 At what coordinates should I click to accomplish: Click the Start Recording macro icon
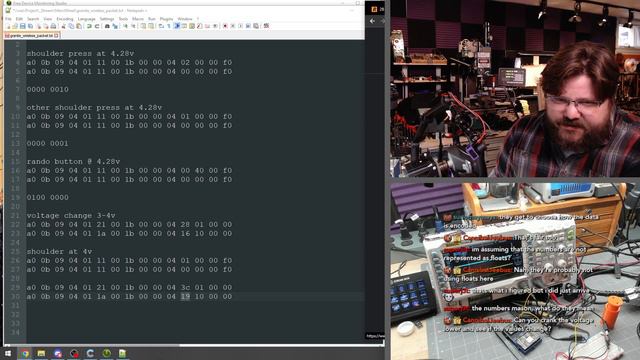point(225,26)
